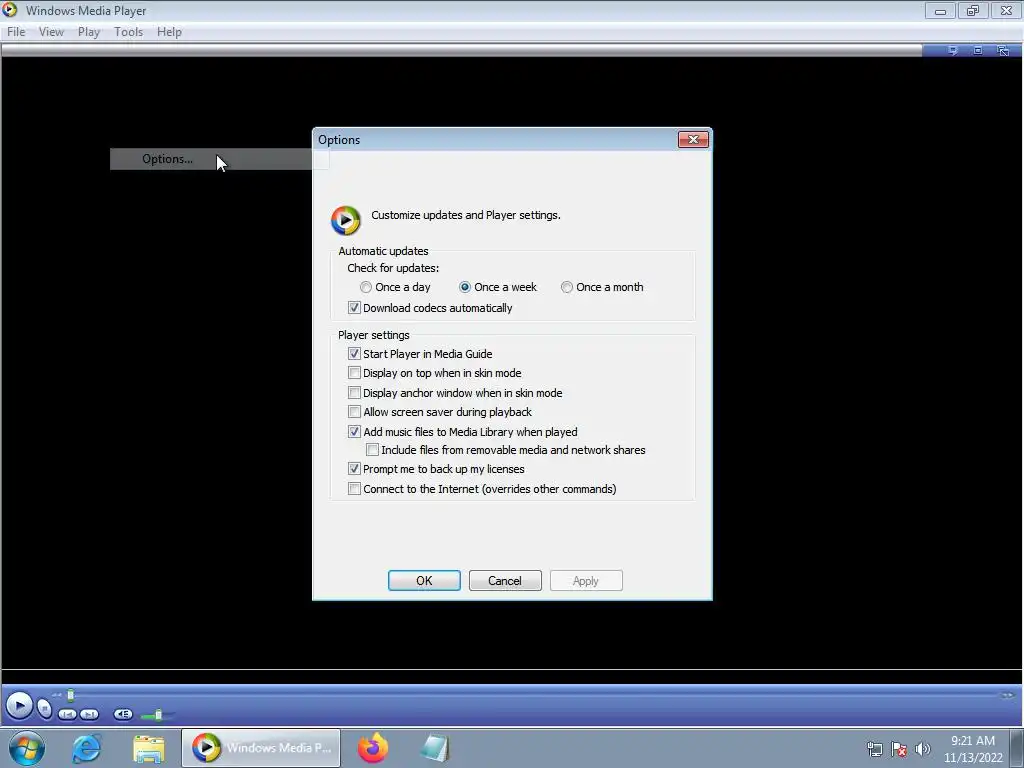Switch to skin mode via toolbar icon
The height and width of the screenshot is (768, 1024).
[x=1003, y=50]
